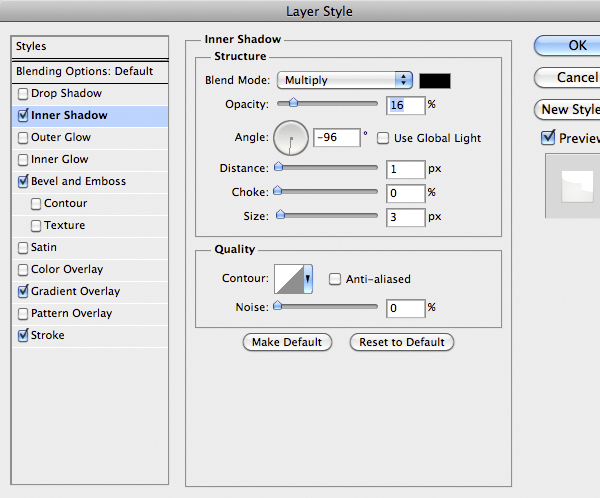This screenshot has width=600, height=498.
Task: Enable the Anti-aliased checkbox
Action: pyautogui.click(x=336, y=279)
